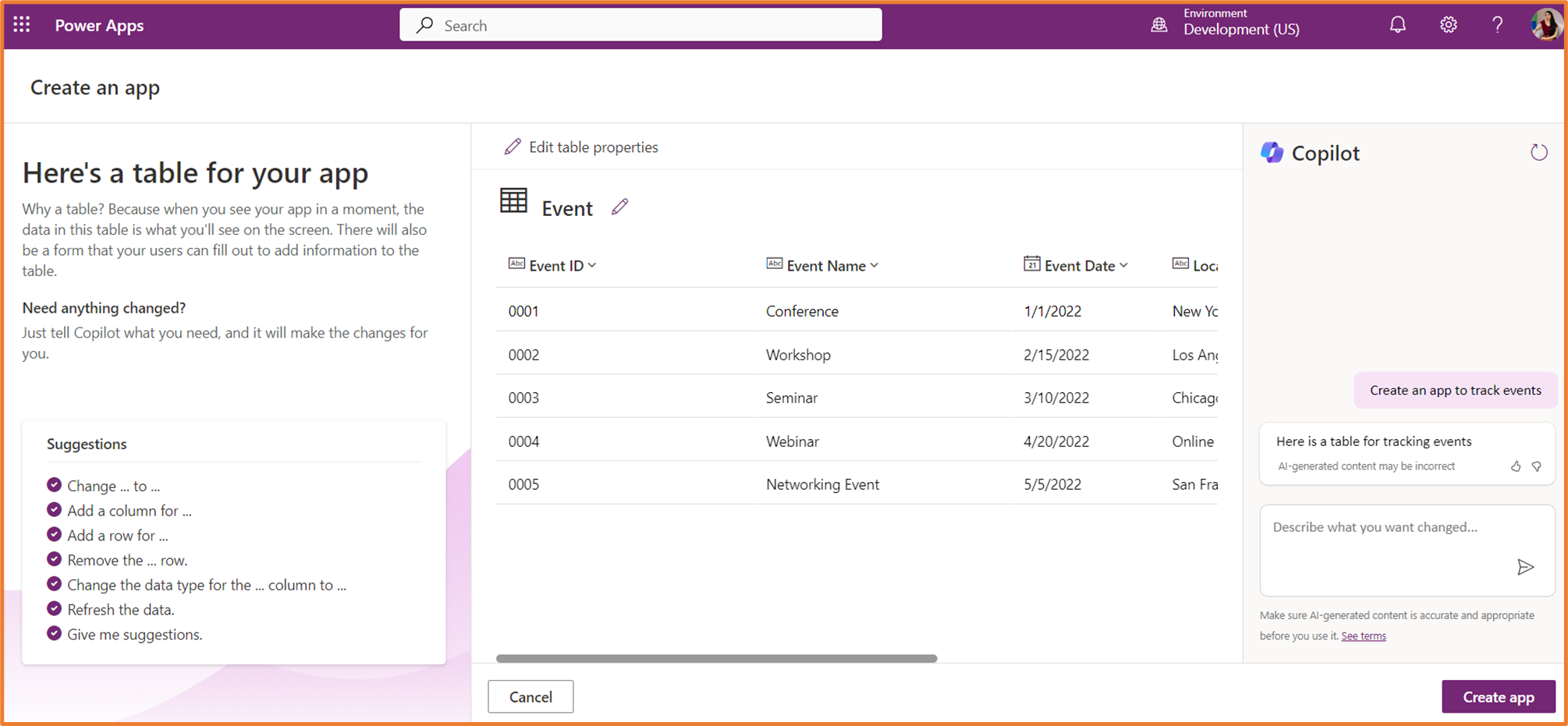The width and height of the screenshot is (1568, 726).
Task: Give a thumbs down to the Copilot response
Action: tap(1537, 466)
